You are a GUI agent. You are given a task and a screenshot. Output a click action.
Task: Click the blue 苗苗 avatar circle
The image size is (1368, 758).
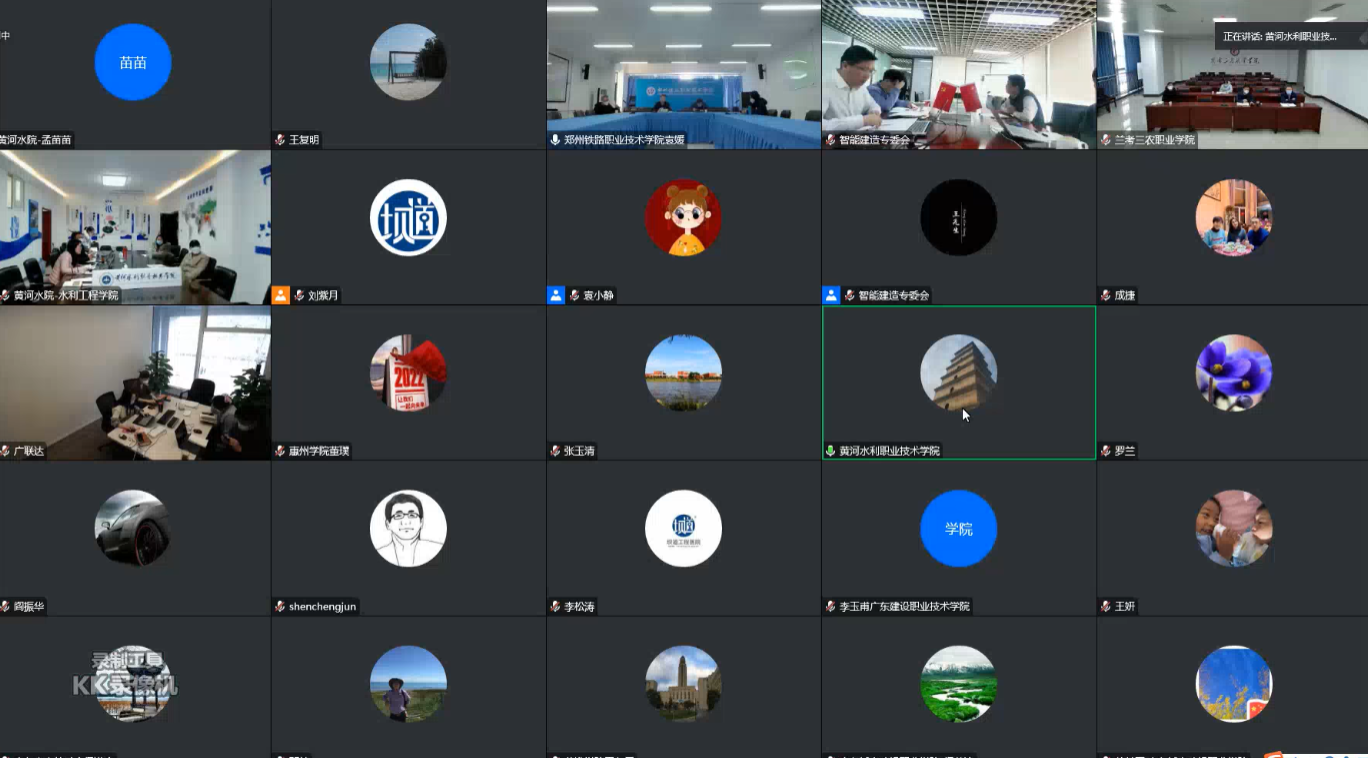[133, 62]
